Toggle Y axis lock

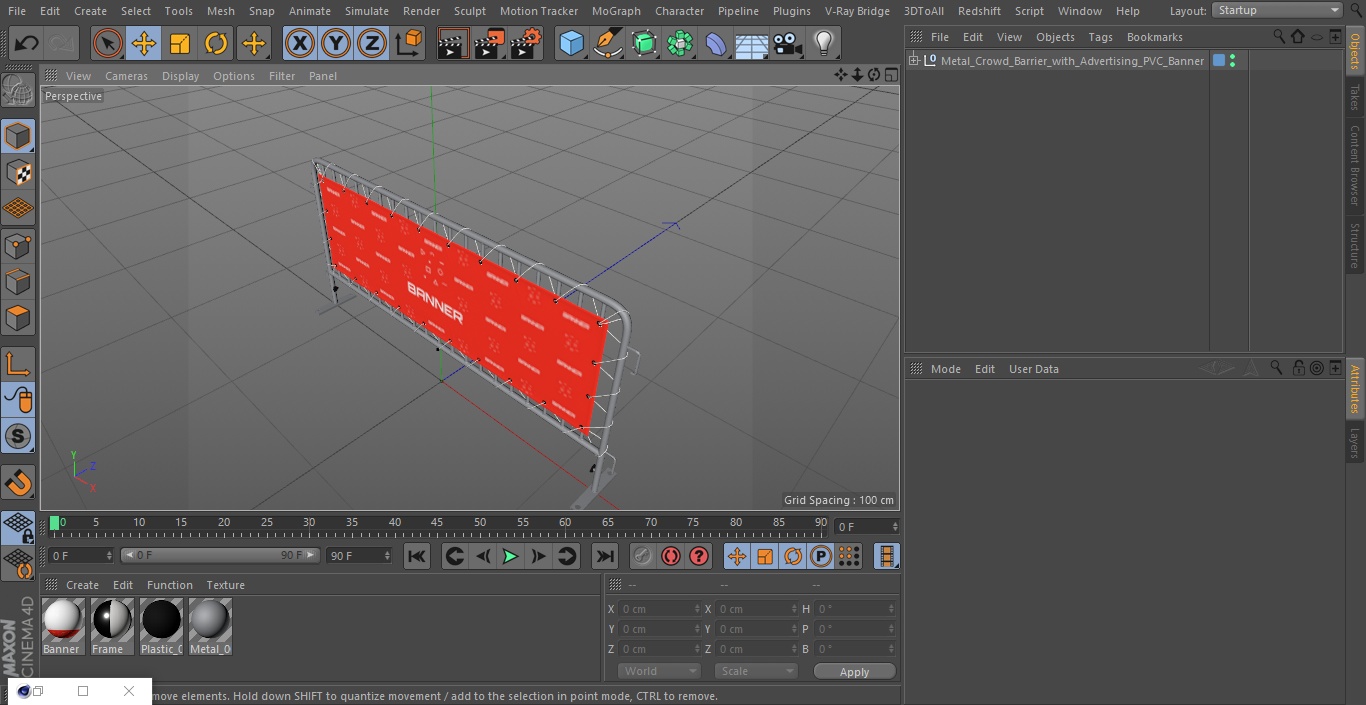[x=336, y=43]
